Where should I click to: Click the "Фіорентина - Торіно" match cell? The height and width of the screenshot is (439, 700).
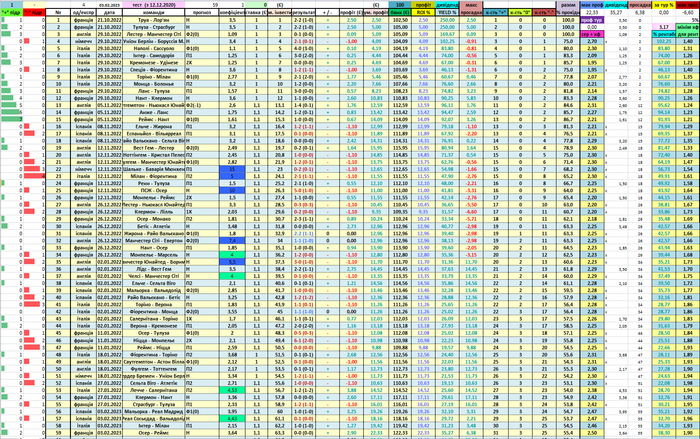tap(154, 355)
